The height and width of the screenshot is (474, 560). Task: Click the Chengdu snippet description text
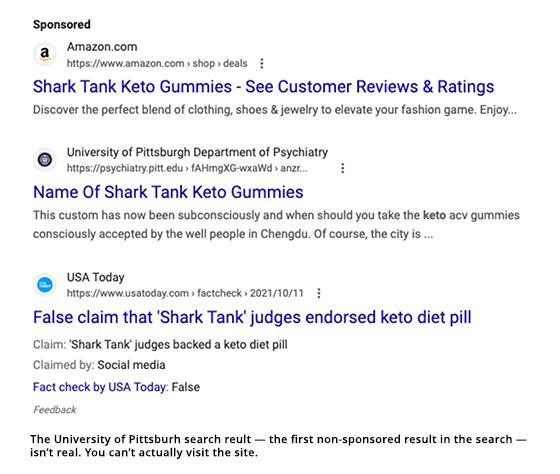(x=276, y=225)
